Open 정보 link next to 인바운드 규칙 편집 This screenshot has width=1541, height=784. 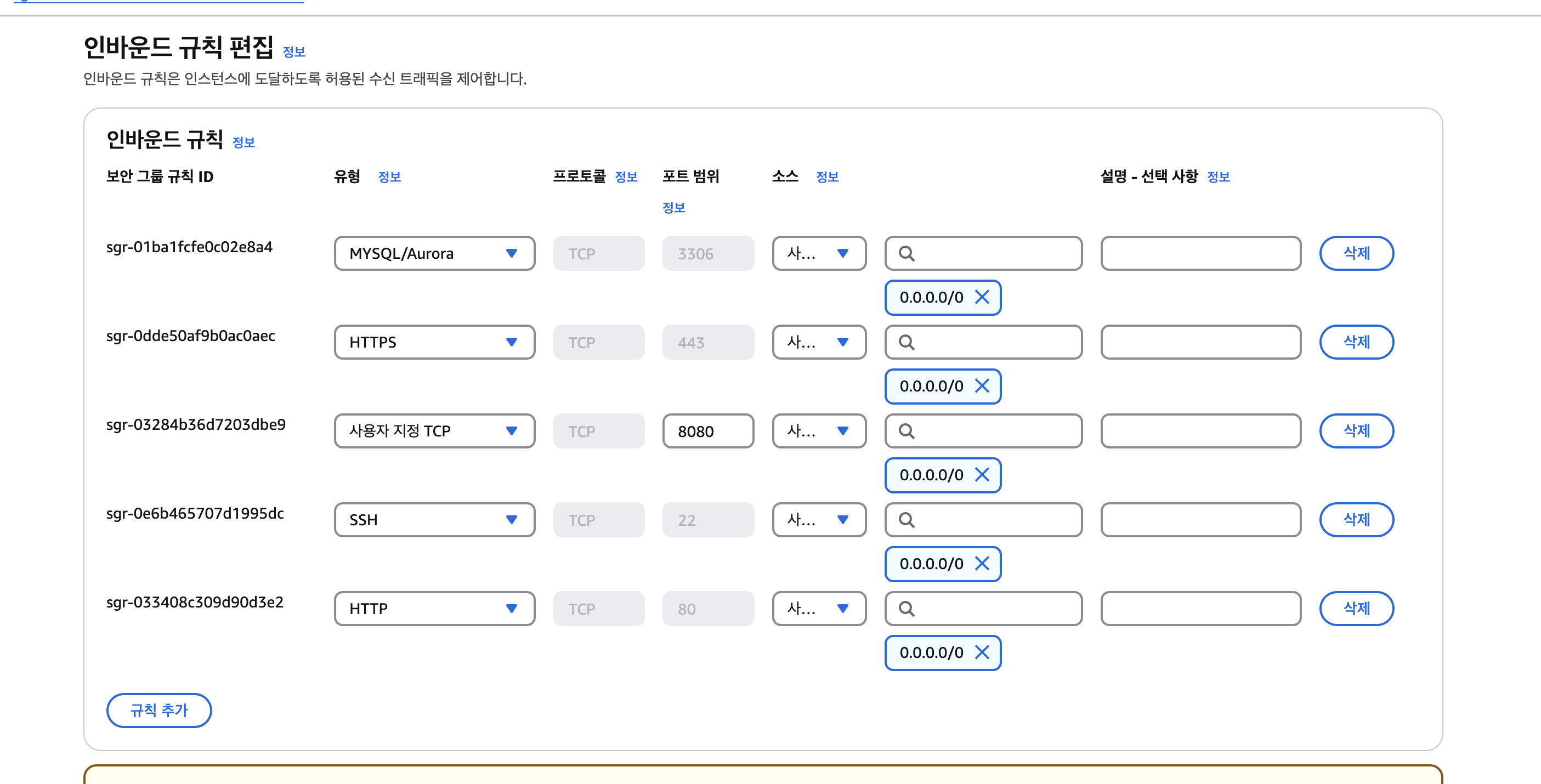click(294, 52)
